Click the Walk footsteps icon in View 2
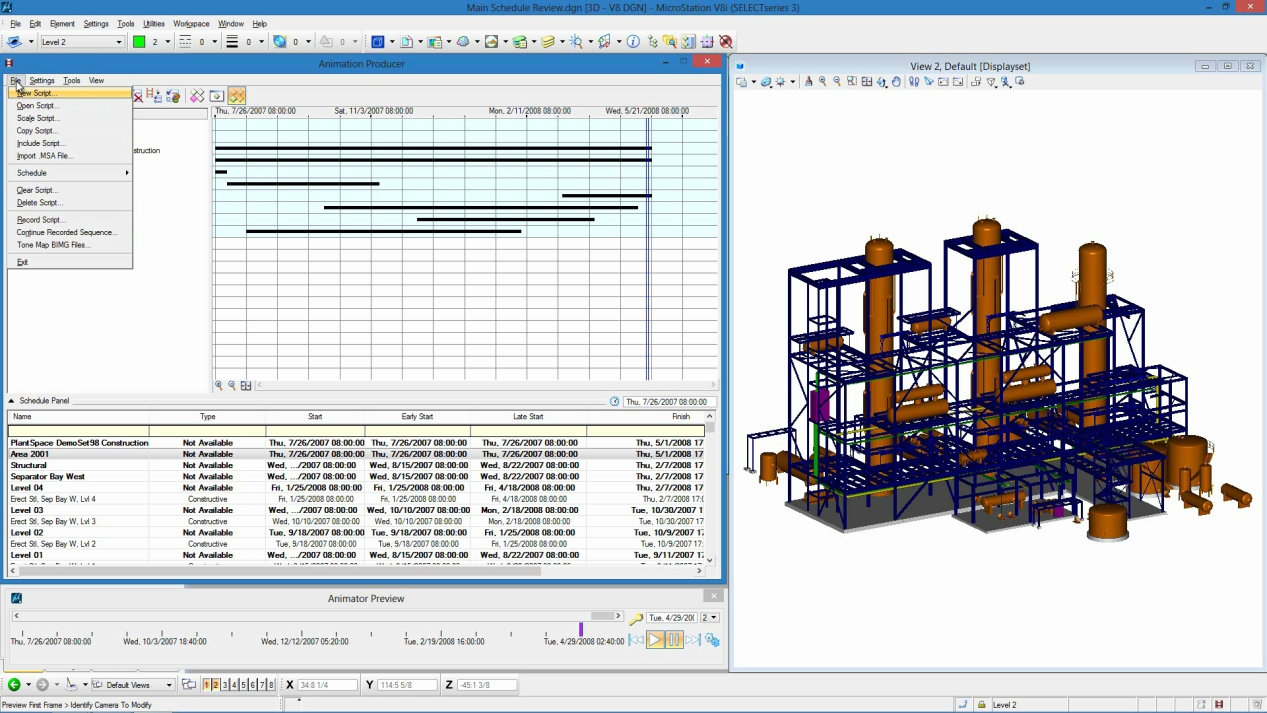The width and height of the screenshot is (1267, 713). [x=914, y=82]
